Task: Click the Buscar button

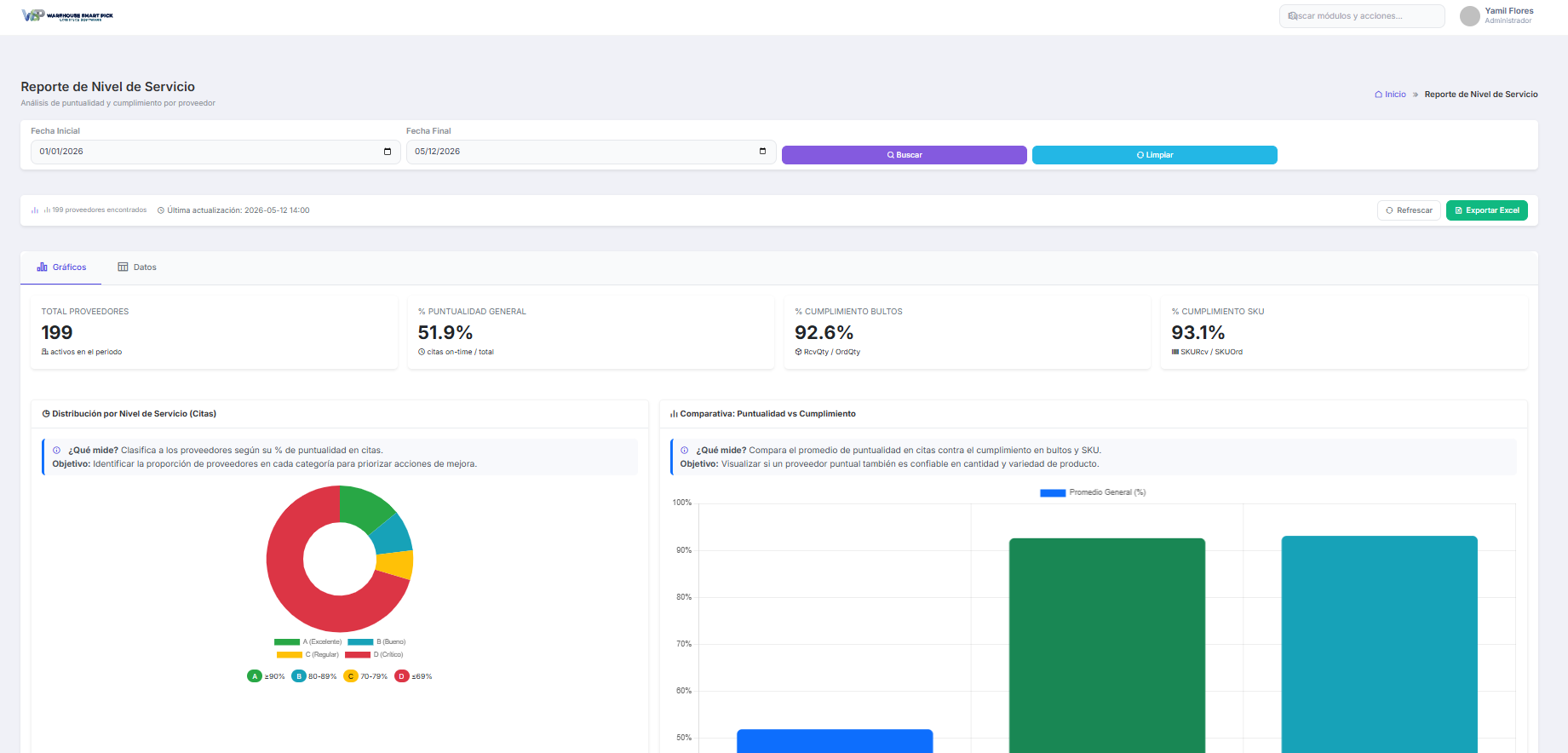Action: [x=905, y=155]
